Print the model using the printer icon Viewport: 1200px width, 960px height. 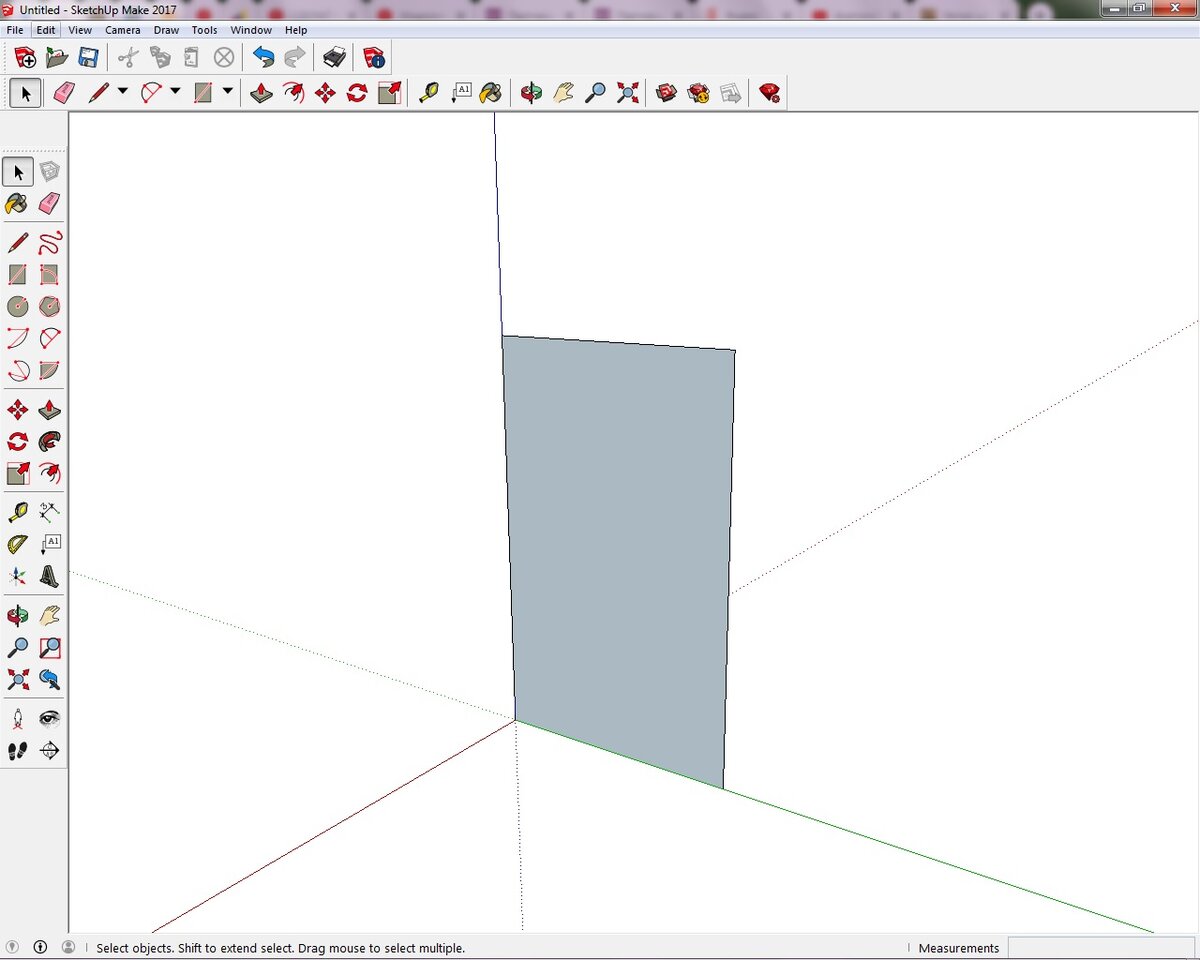click(334, 57)
